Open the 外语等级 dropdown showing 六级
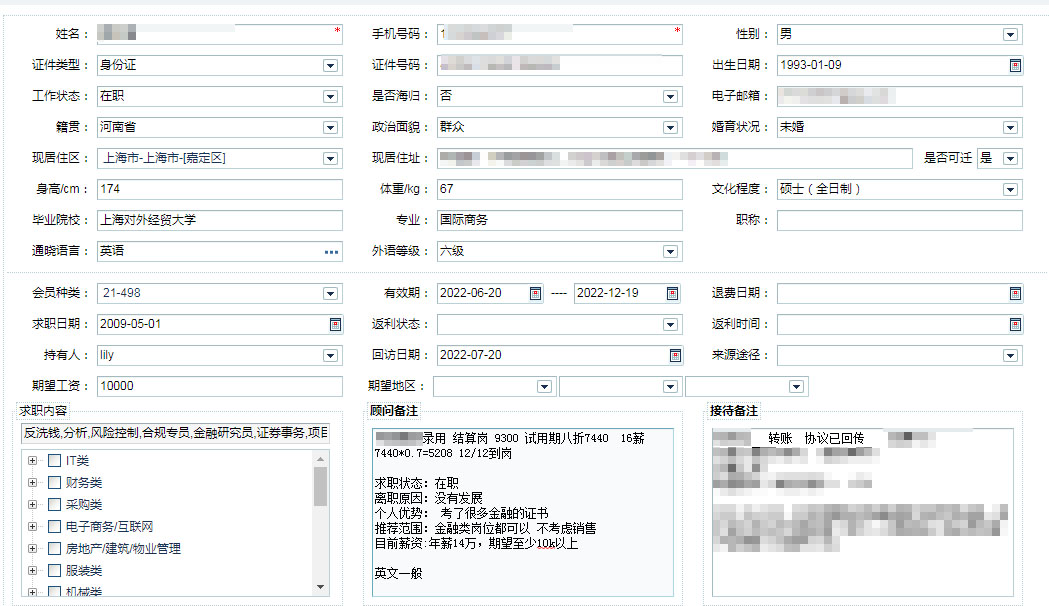1049x606 pixels. click(670, 252)
